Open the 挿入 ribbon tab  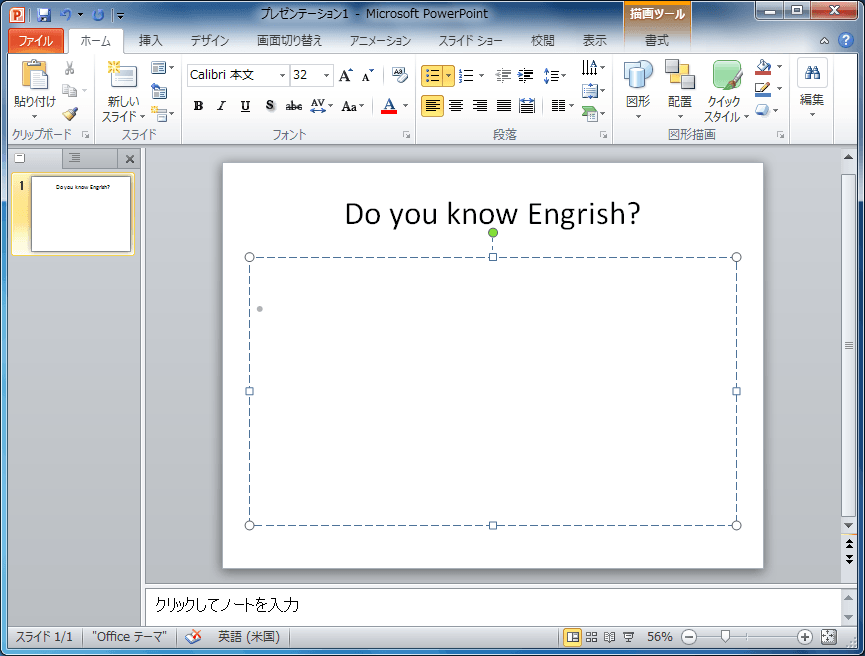click(150, 41)
